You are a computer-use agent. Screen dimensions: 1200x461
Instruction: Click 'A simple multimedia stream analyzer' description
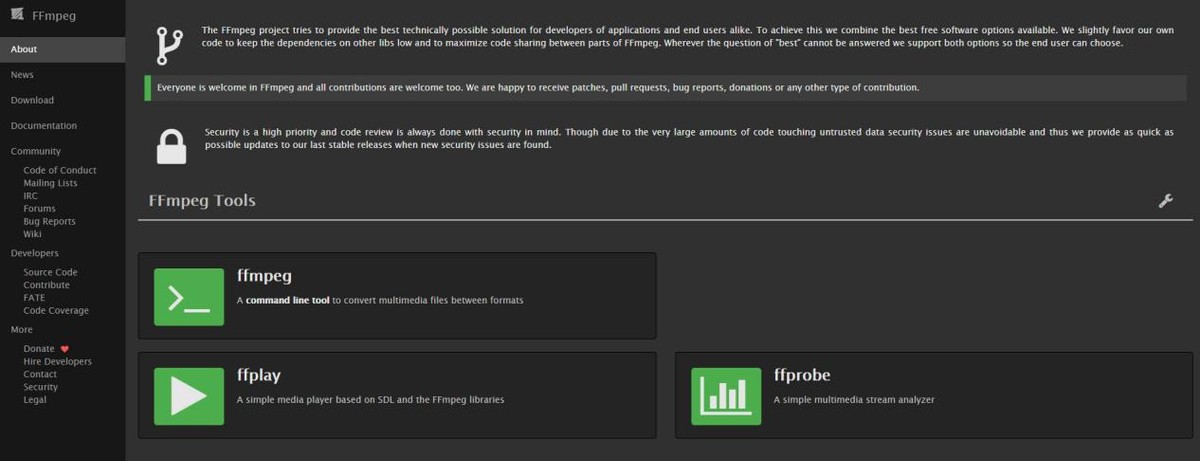pyautogui.click(x=854, y=400)
